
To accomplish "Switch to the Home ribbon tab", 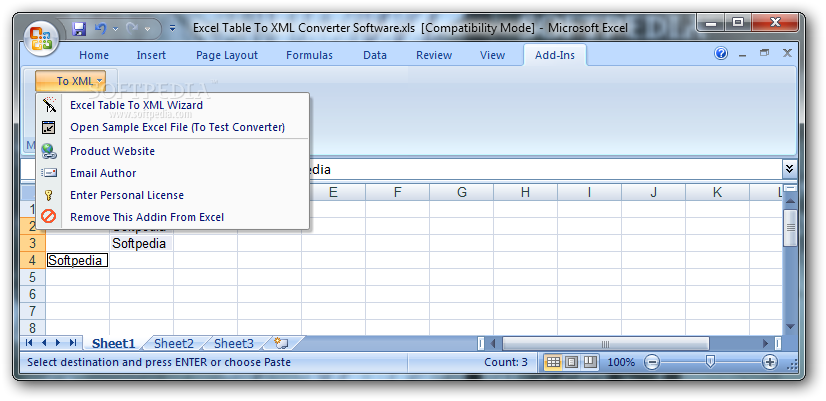I will point(94,55).
